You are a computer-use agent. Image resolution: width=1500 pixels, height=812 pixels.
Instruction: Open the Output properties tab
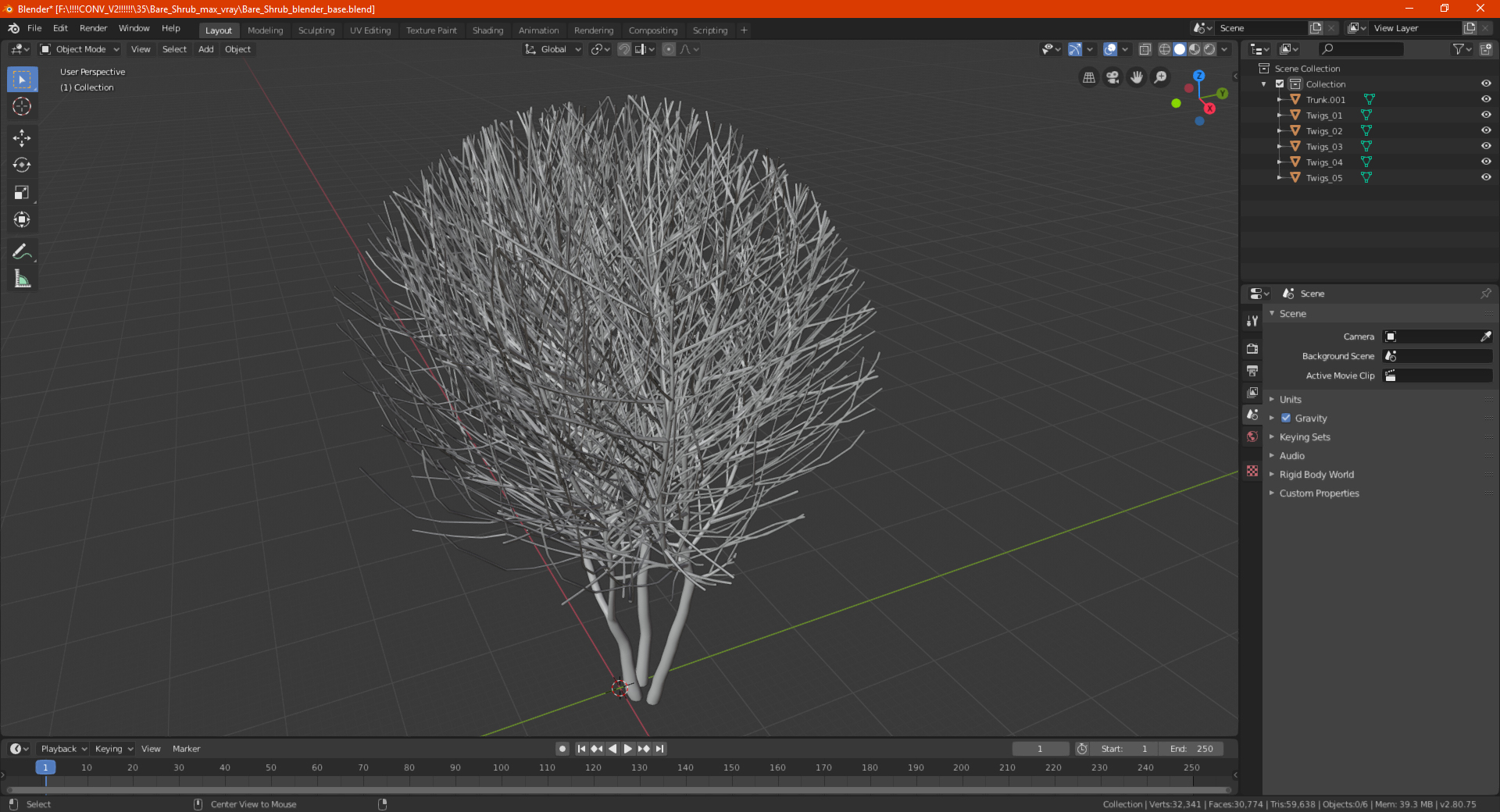point(1252,370)
